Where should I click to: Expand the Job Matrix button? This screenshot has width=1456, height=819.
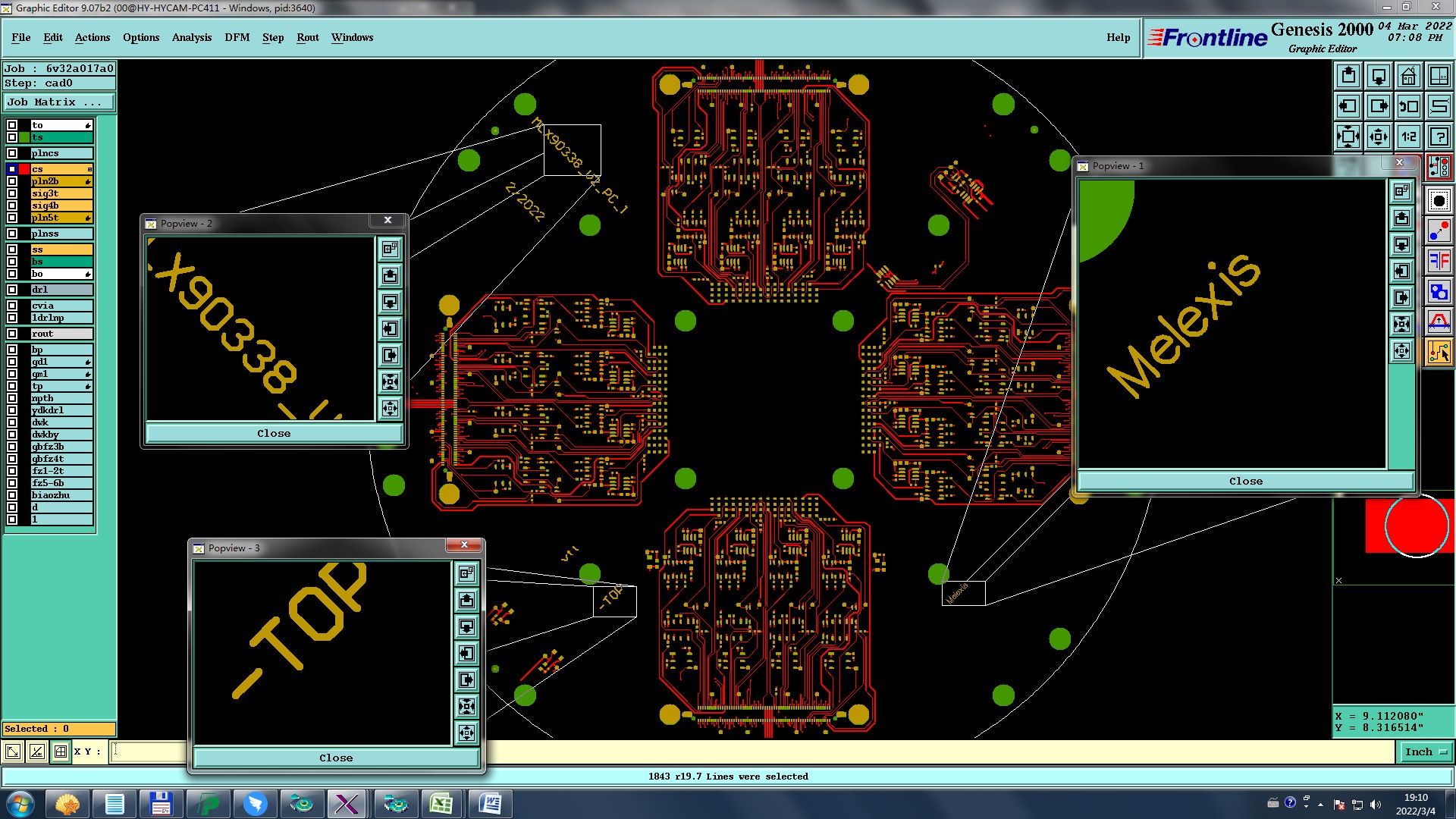pyautogui.click(x=58, y=102)
